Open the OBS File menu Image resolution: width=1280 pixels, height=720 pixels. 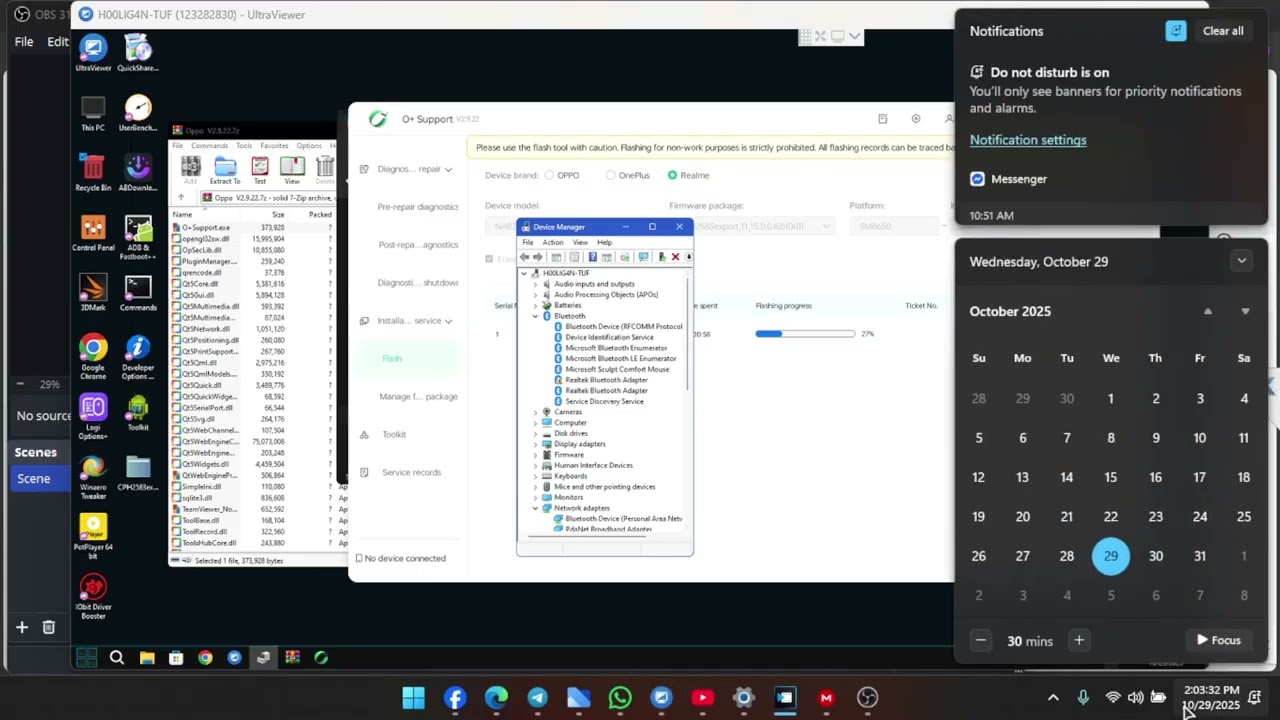pyautogui.click(x=24, y=42)
